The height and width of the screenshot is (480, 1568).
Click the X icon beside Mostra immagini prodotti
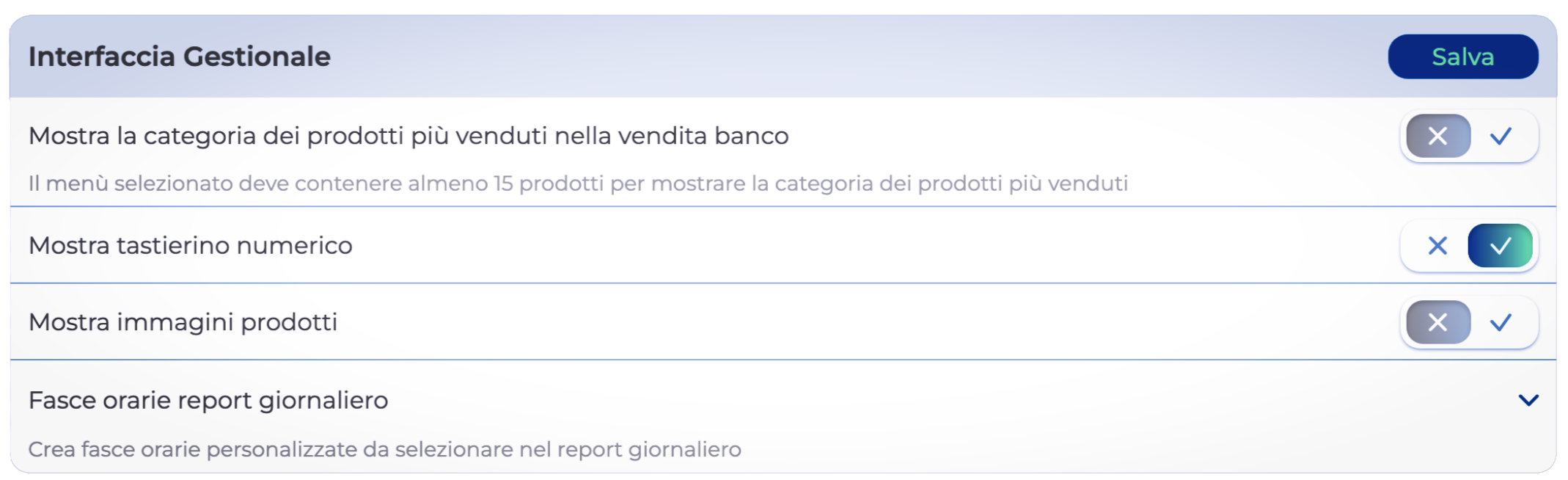(x=1437, y=322)
